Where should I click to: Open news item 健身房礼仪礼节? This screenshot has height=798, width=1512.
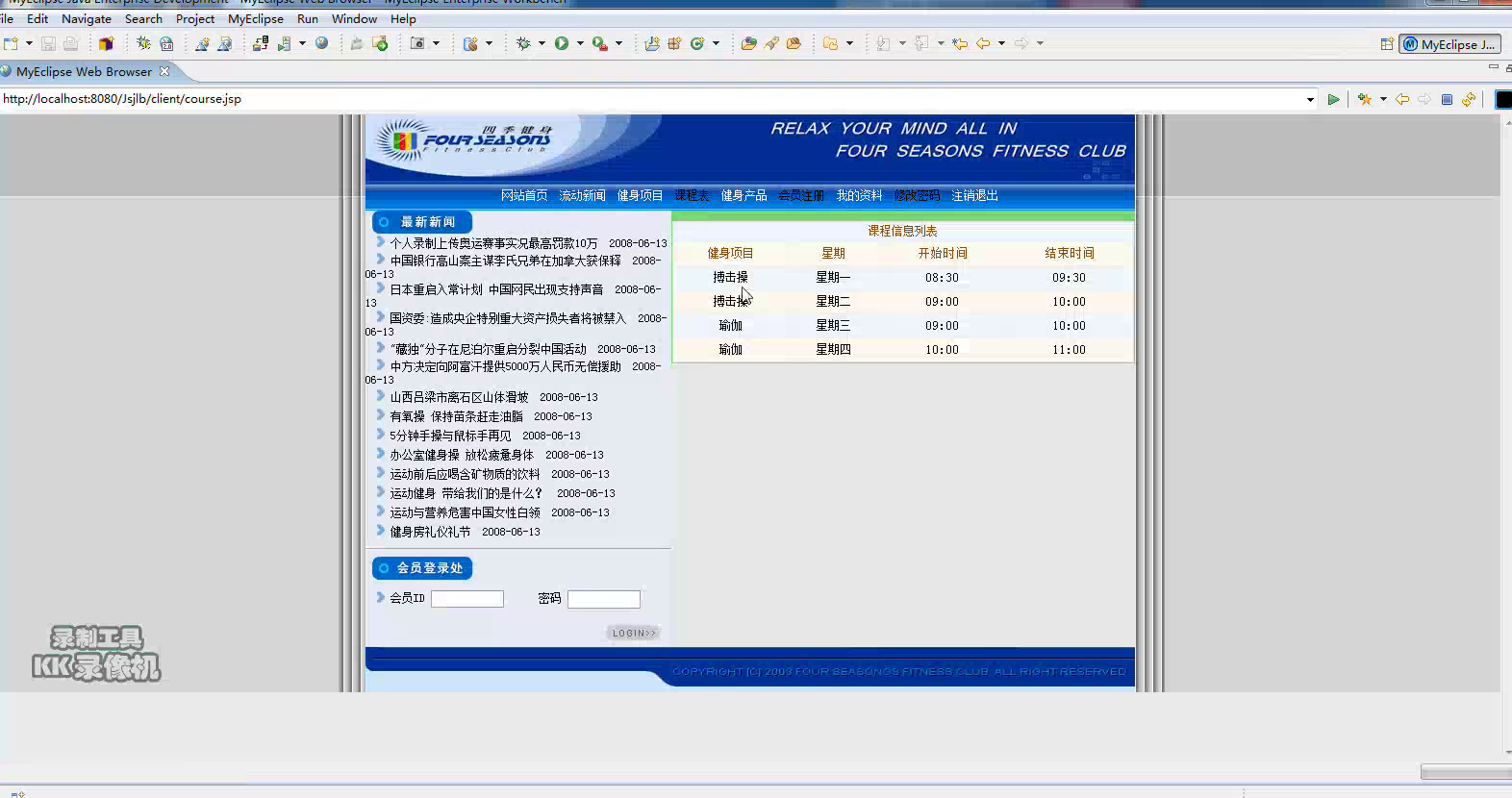pos(430,532)
